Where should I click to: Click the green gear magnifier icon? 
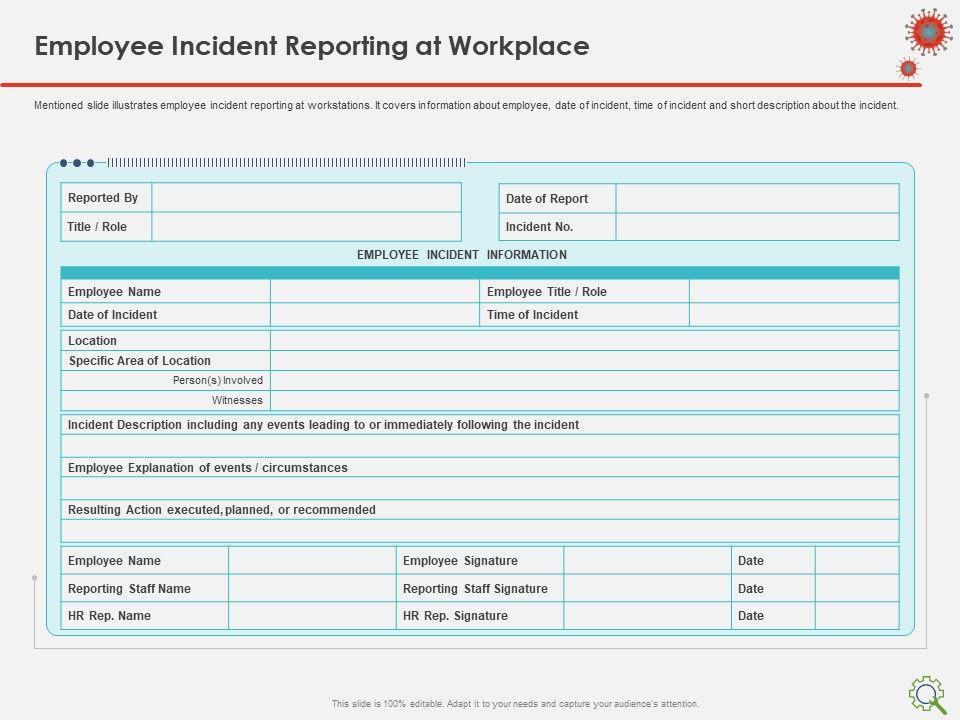tap(927, 693)
